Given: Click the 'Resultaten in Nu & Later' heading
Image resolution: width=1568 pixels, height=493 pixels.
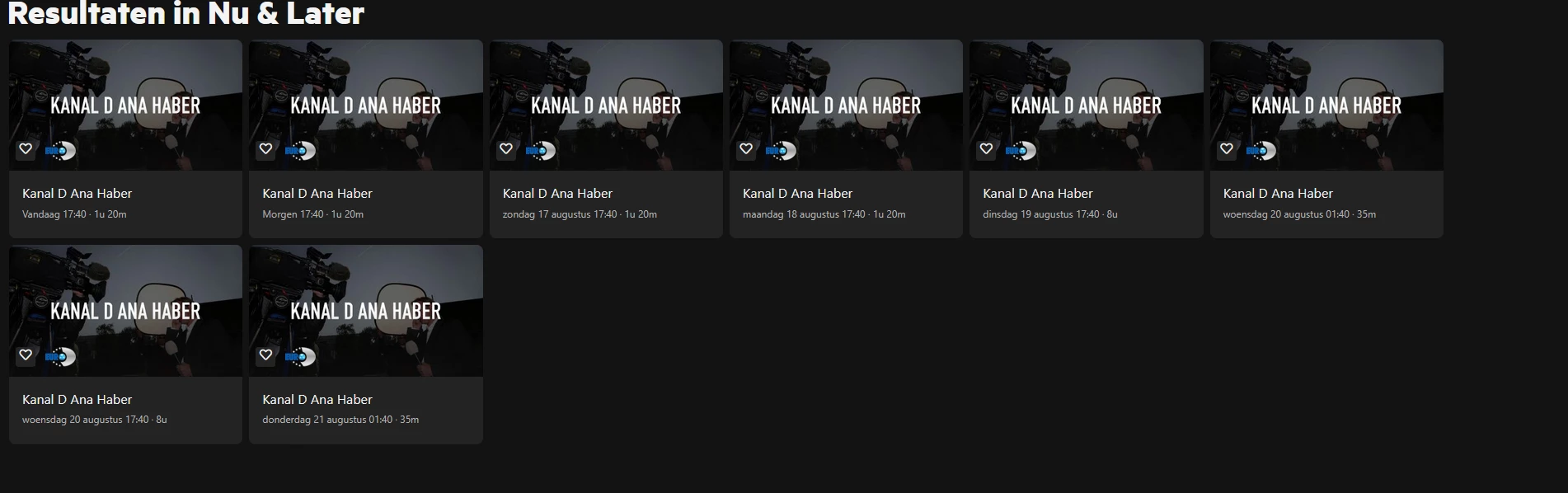Looking at the screenshot, I should coord(186,13).
